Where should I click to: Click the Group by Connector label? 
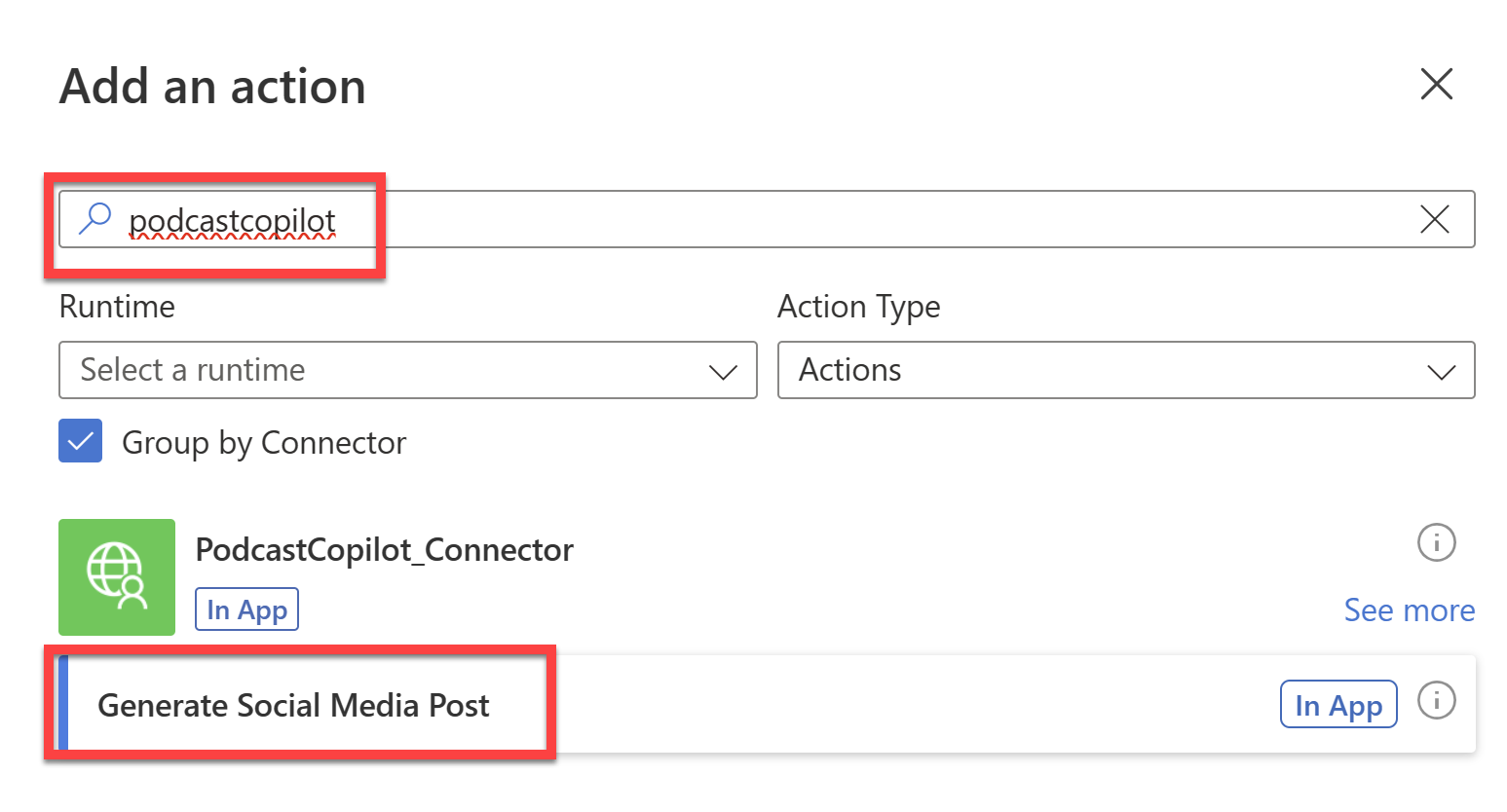tap(264, 443)
